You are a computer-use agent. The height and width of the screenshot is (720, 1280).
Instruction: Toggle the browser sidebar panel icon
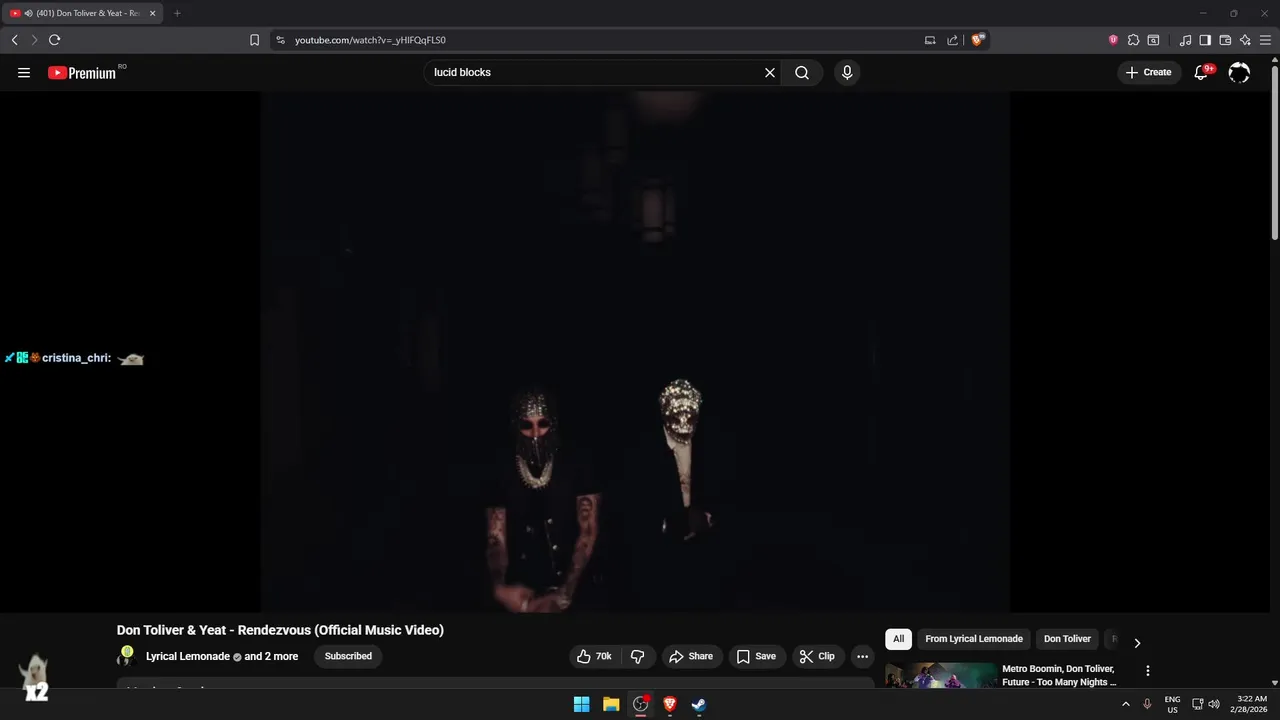1205,40
